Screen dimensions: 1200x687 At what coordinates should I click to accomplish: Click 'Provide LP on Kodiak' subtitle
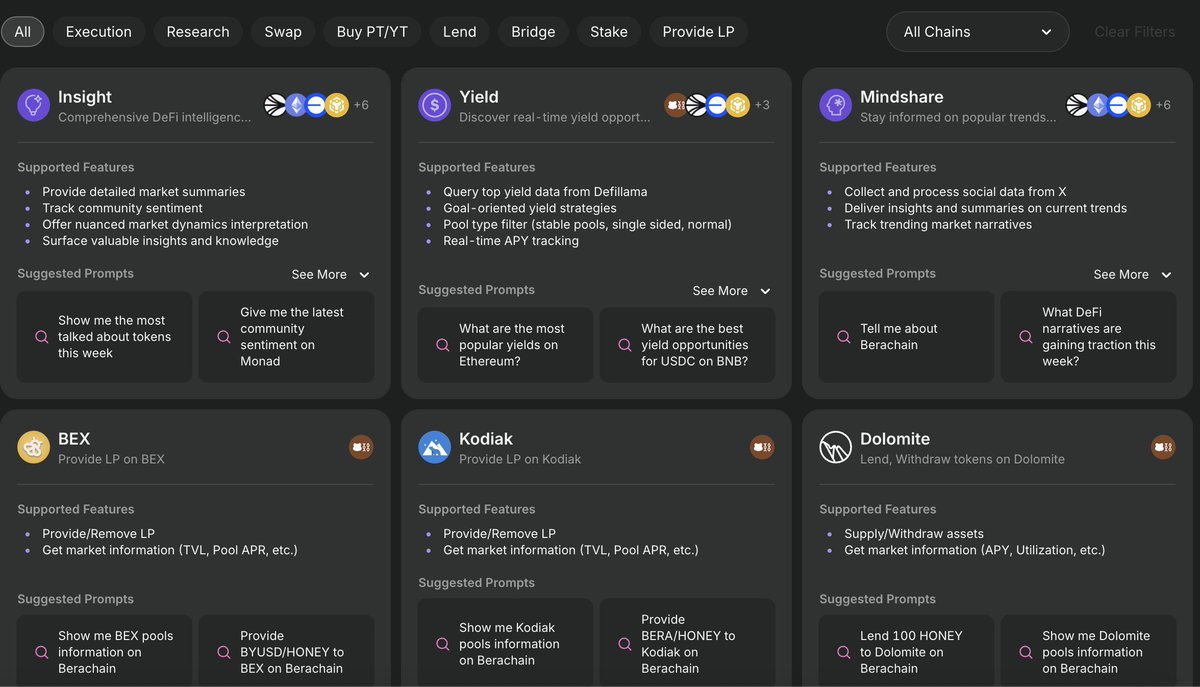point(520,459)
